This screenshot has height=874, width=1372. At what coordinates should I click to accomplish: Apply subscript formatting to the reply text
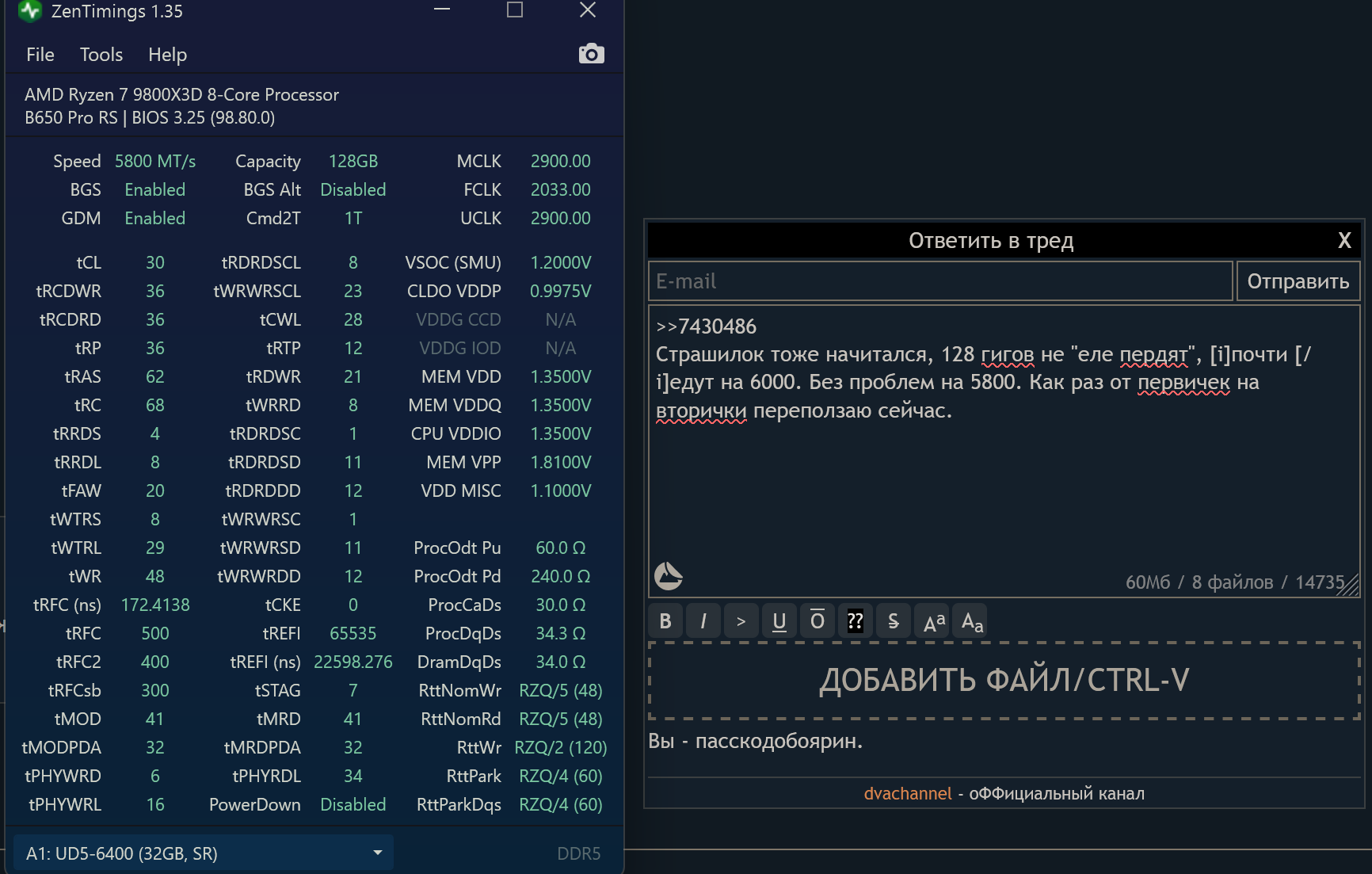(x=972, y=621)
